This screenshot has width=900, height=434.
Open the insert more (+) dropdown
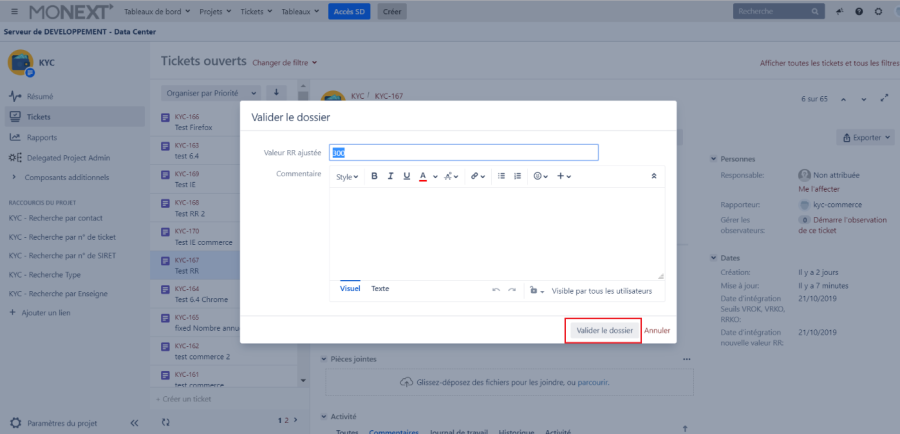[564, 176]
